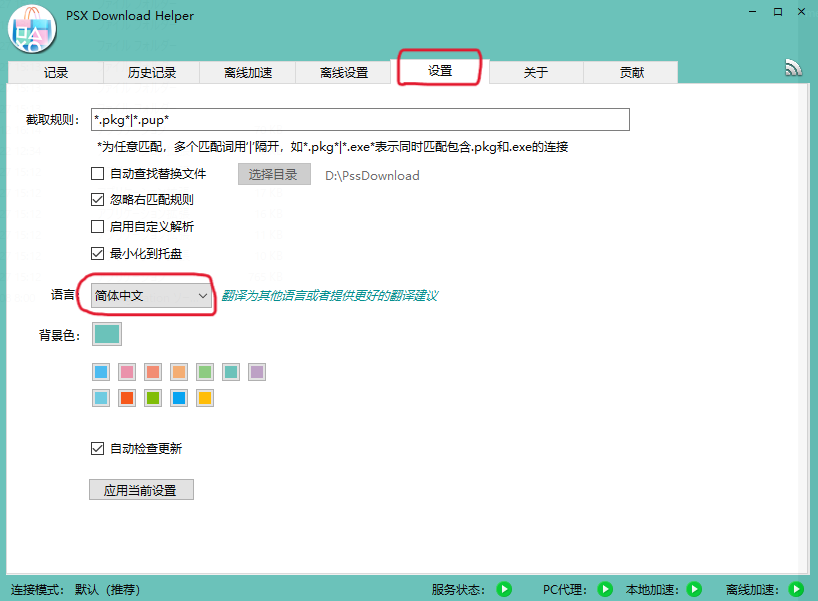Click the offline acceleration status icon
The width and height of the screenshot is (818, 601).
(x=796, y=589)
